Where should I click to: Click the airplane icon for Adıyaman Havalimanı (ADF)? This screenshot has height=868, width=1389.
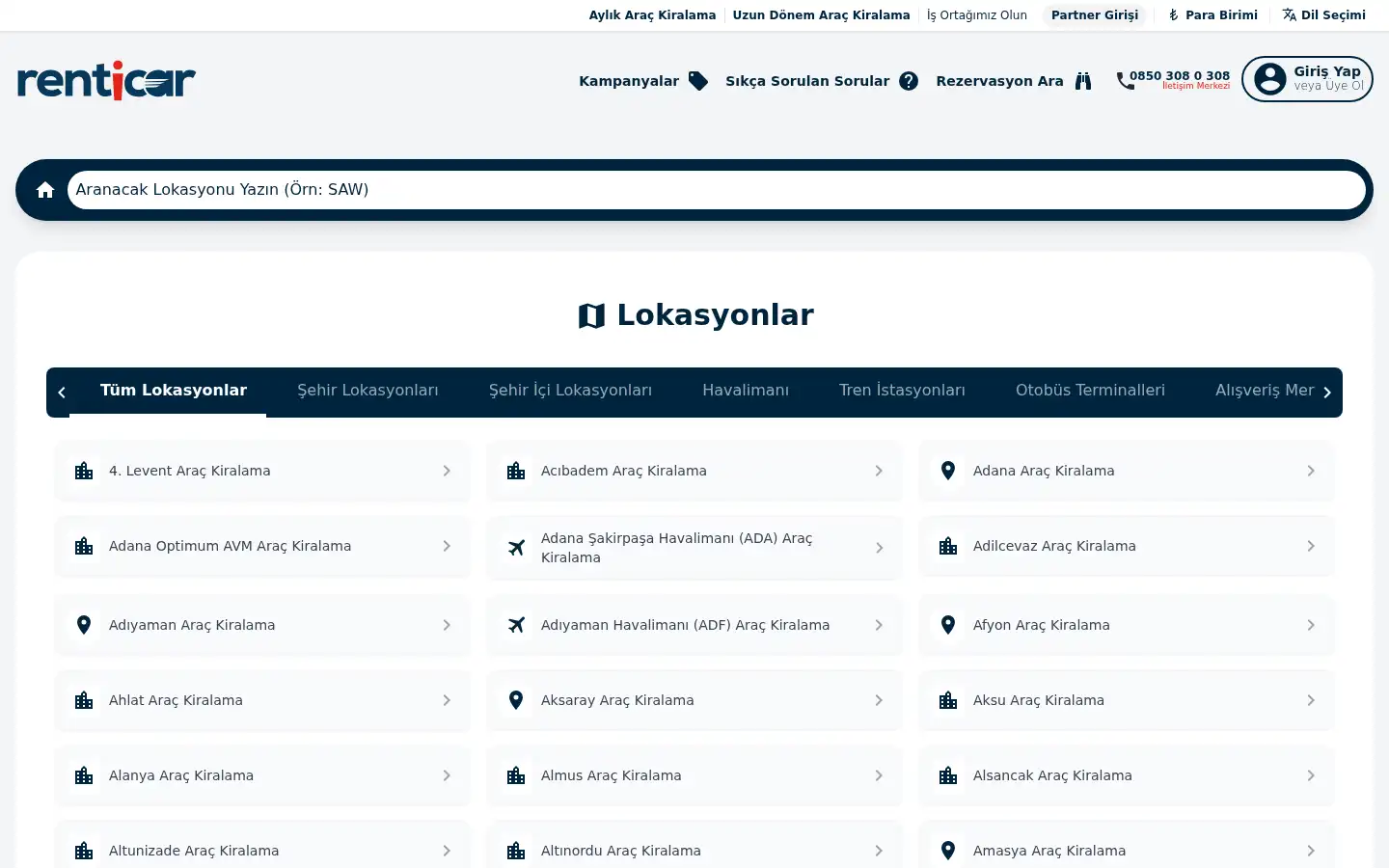tap(516, 625)
